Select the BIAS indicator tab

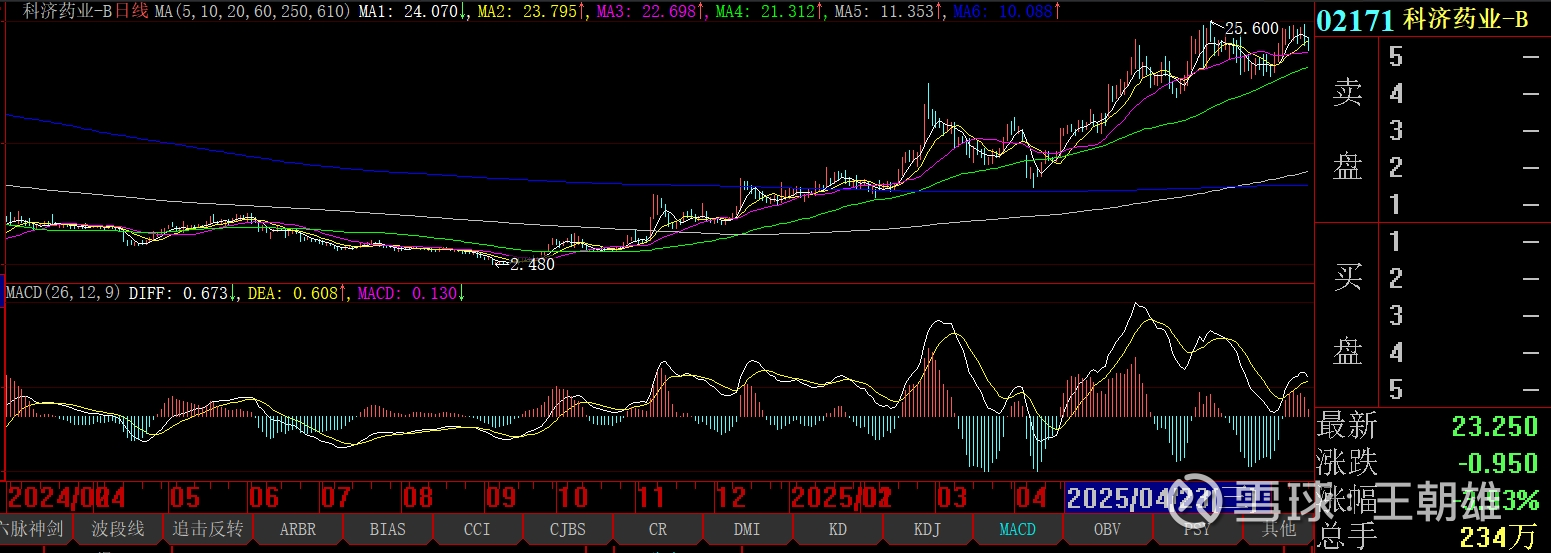(388, 529)
